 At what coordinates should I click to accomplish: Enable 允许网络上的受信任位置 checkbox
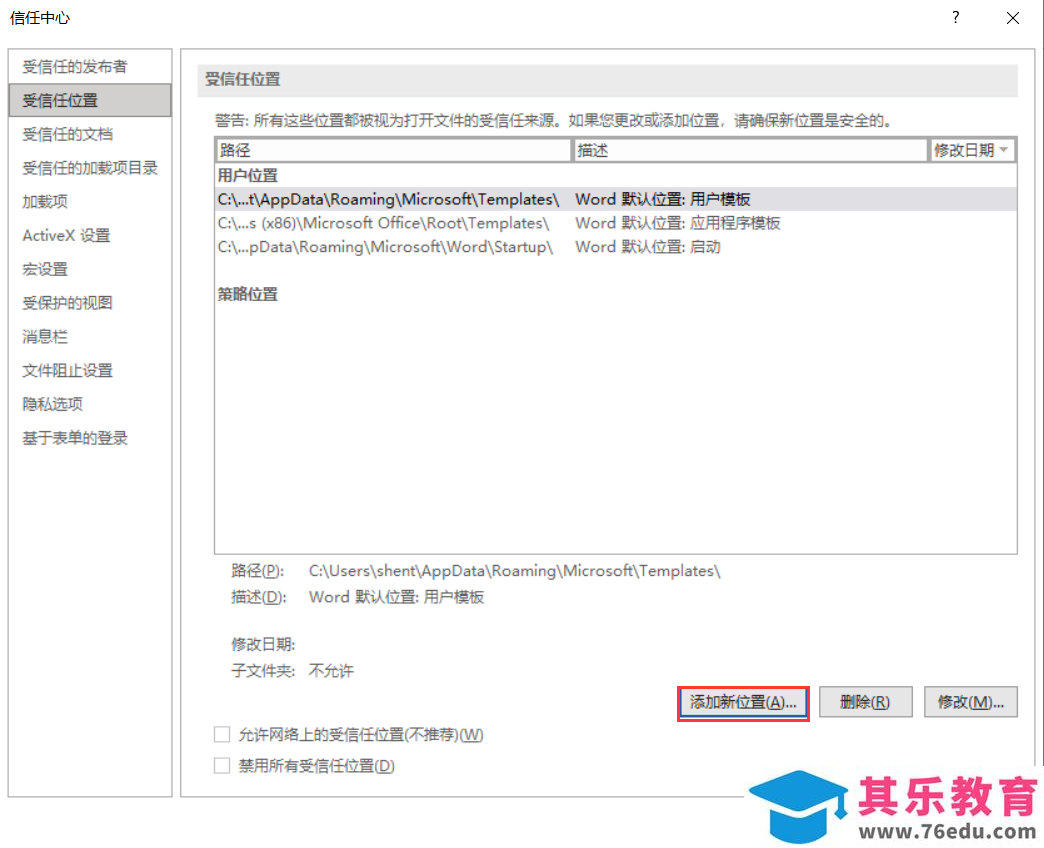click(x=222, y=734)
